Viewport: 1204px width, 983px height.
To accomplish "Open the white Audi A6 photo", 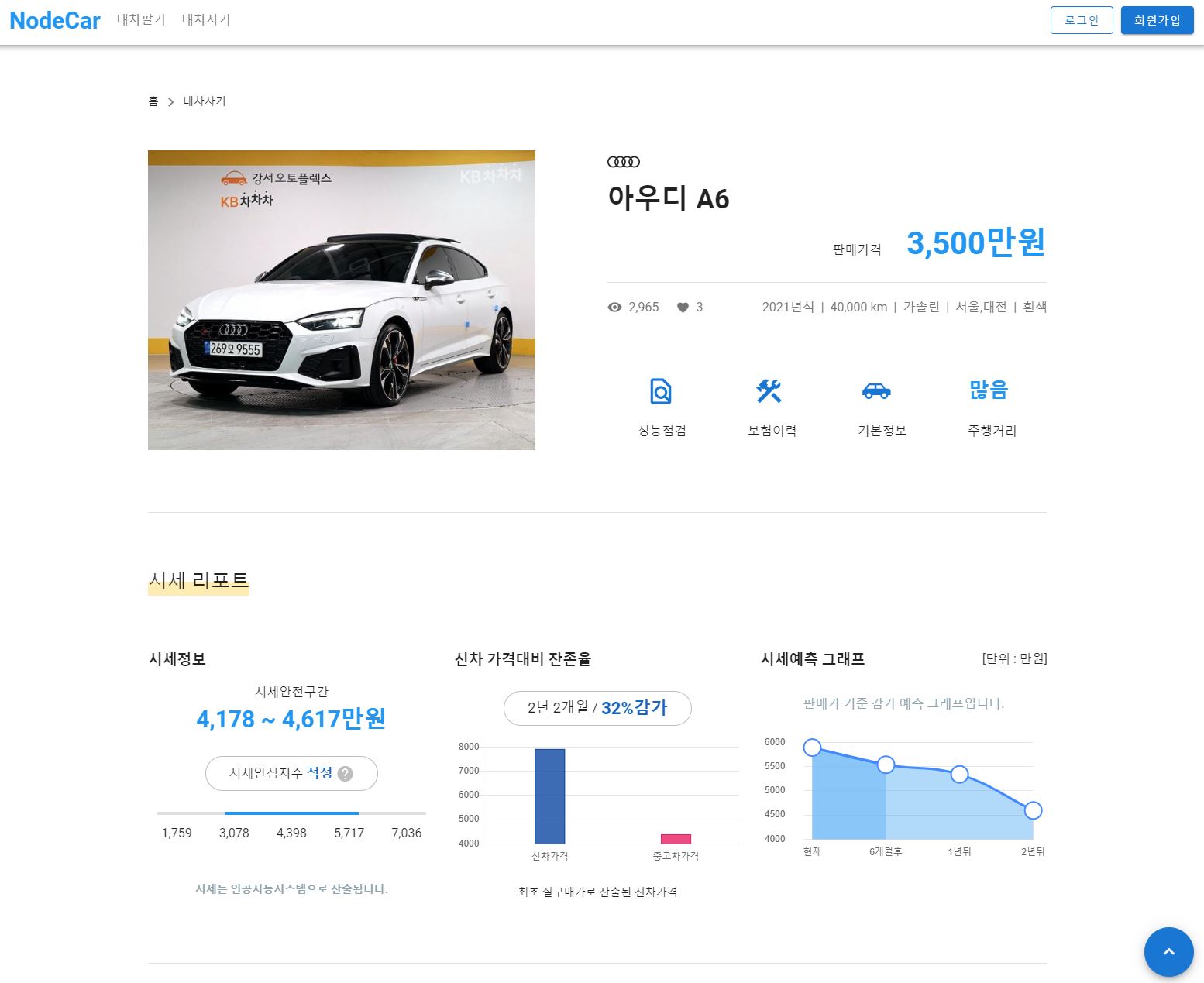I will point(341,300).
